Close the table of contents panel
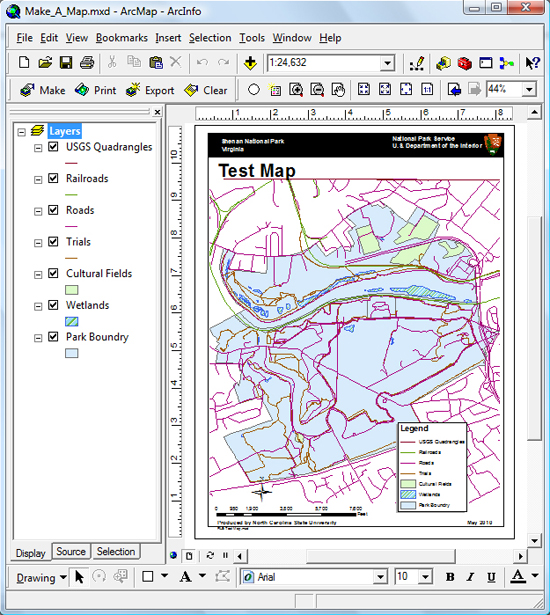This screenshot has height=615, width=550. (x=157, y=112)
